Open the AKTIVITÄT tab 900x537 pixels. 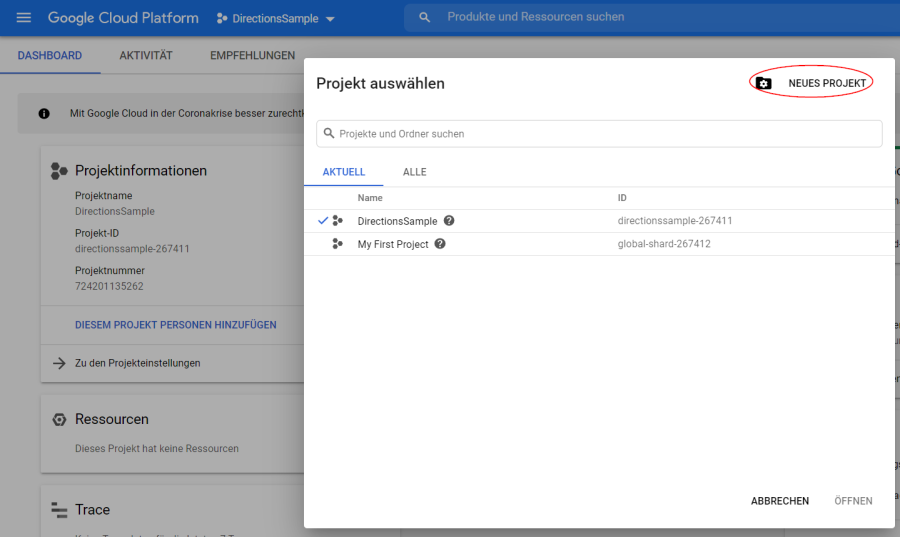click(x=146, y=56)
